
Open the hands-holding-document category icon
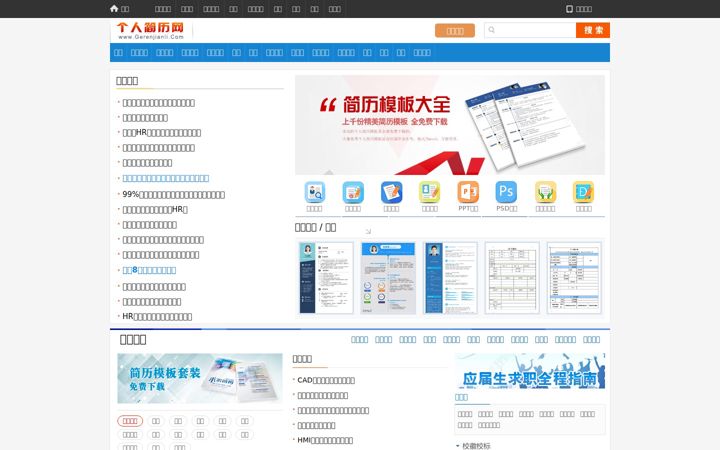[546, 192]
